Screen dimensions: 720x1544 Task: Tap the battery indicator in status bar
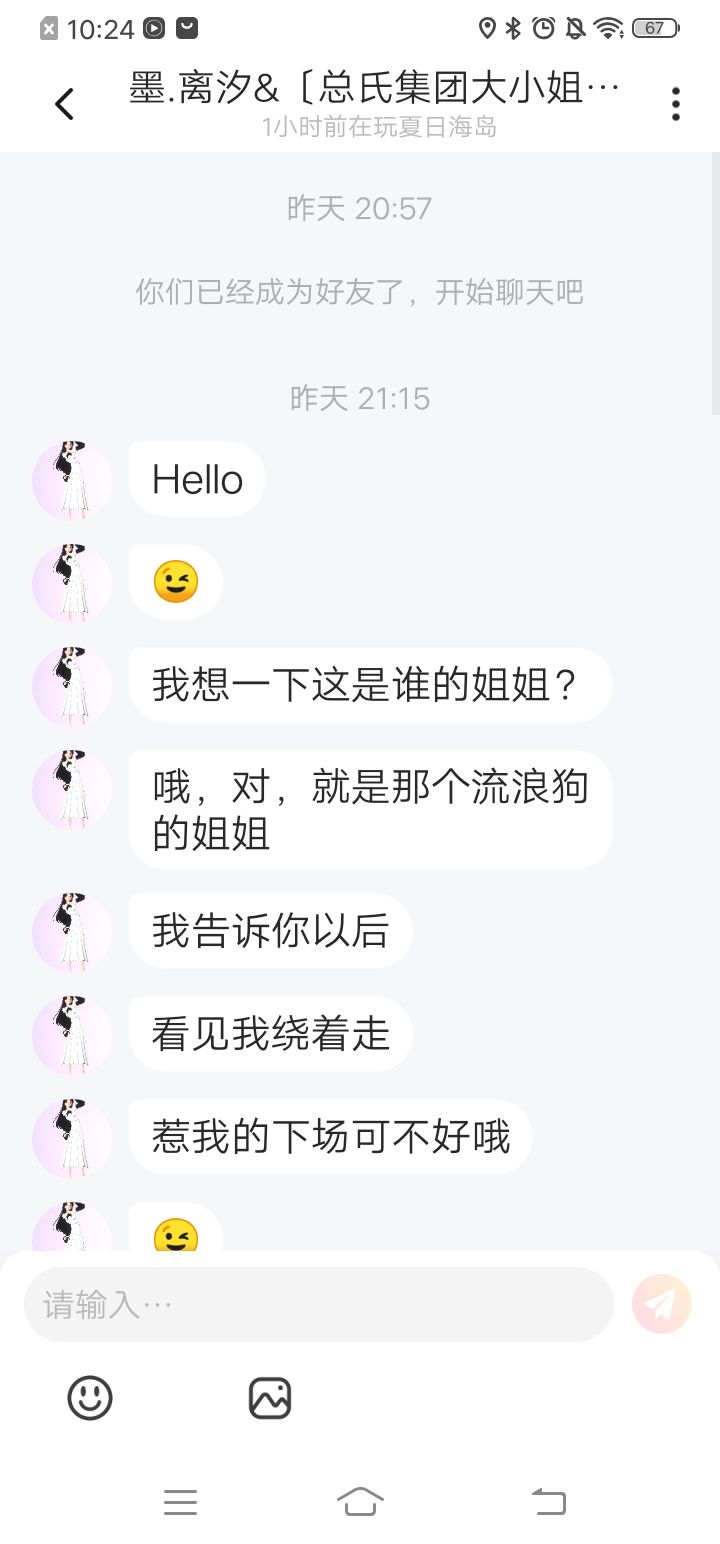click(x=656, y=28)
